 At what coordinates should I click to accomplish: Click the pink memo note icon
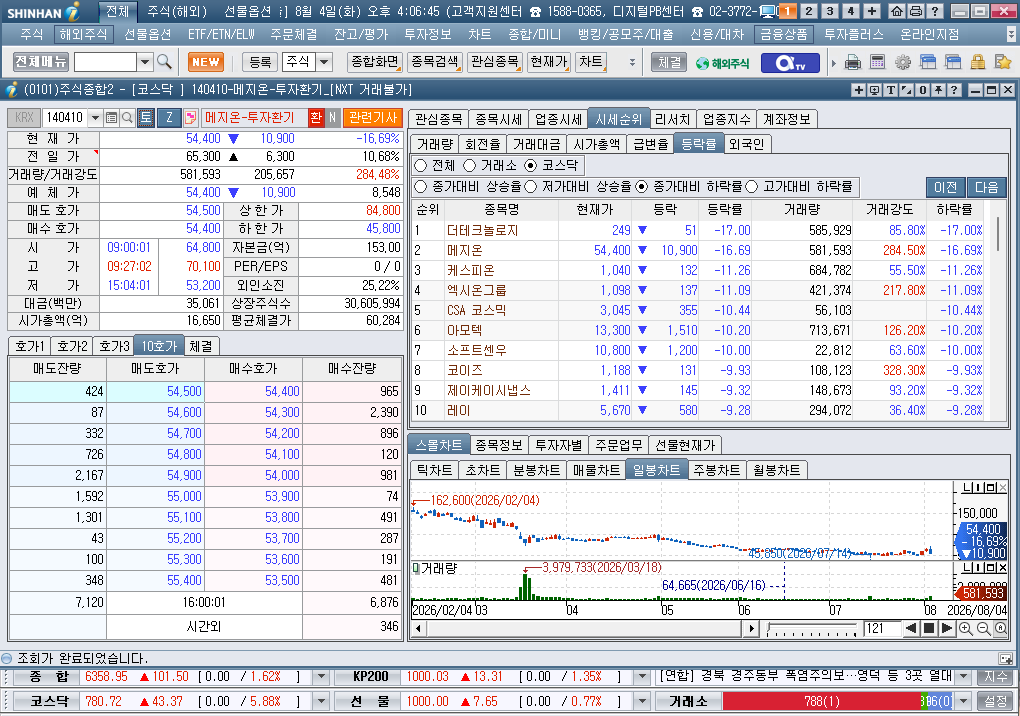(x=191, y=118)
